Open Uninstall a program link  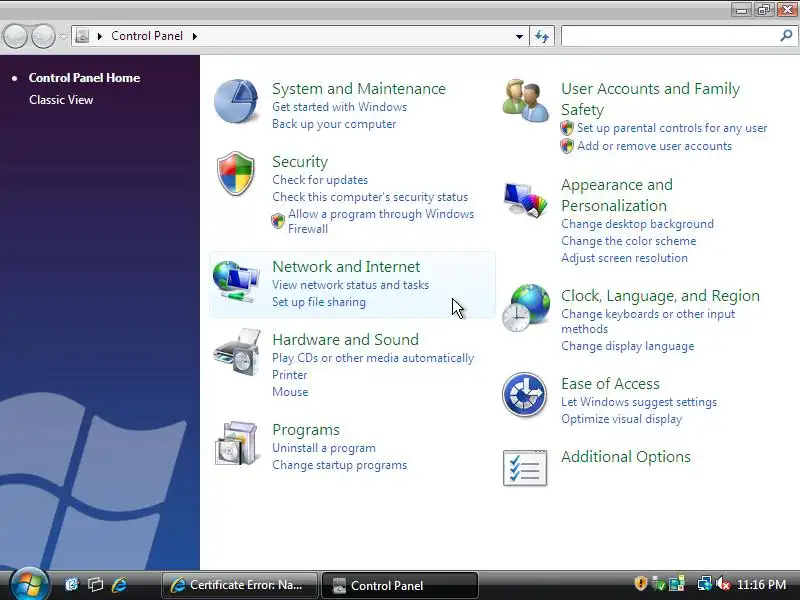click(324, 448)
